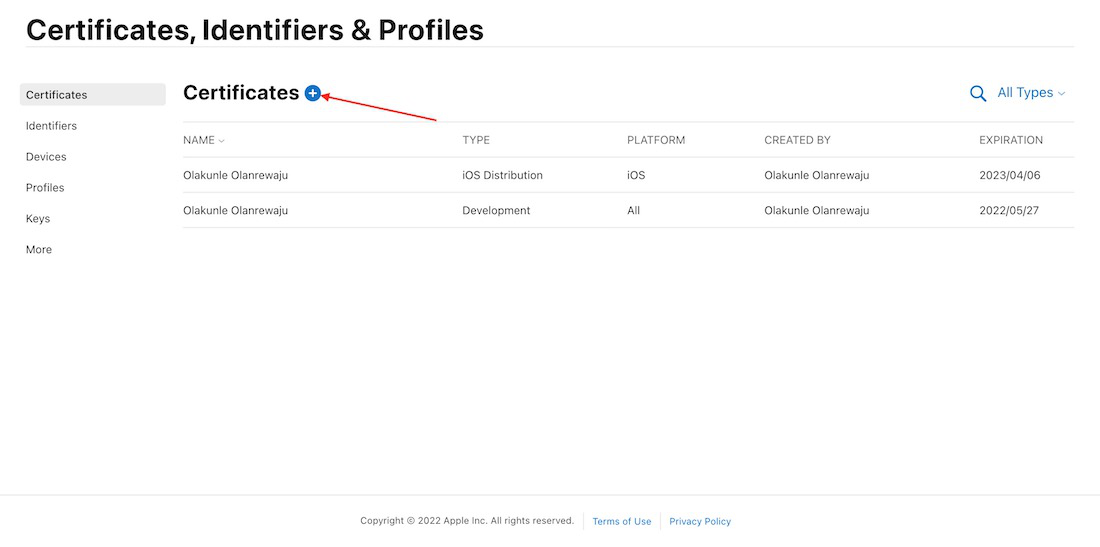Go to Devices in the sidebar

pyautogui.click(x=46, y=157)
